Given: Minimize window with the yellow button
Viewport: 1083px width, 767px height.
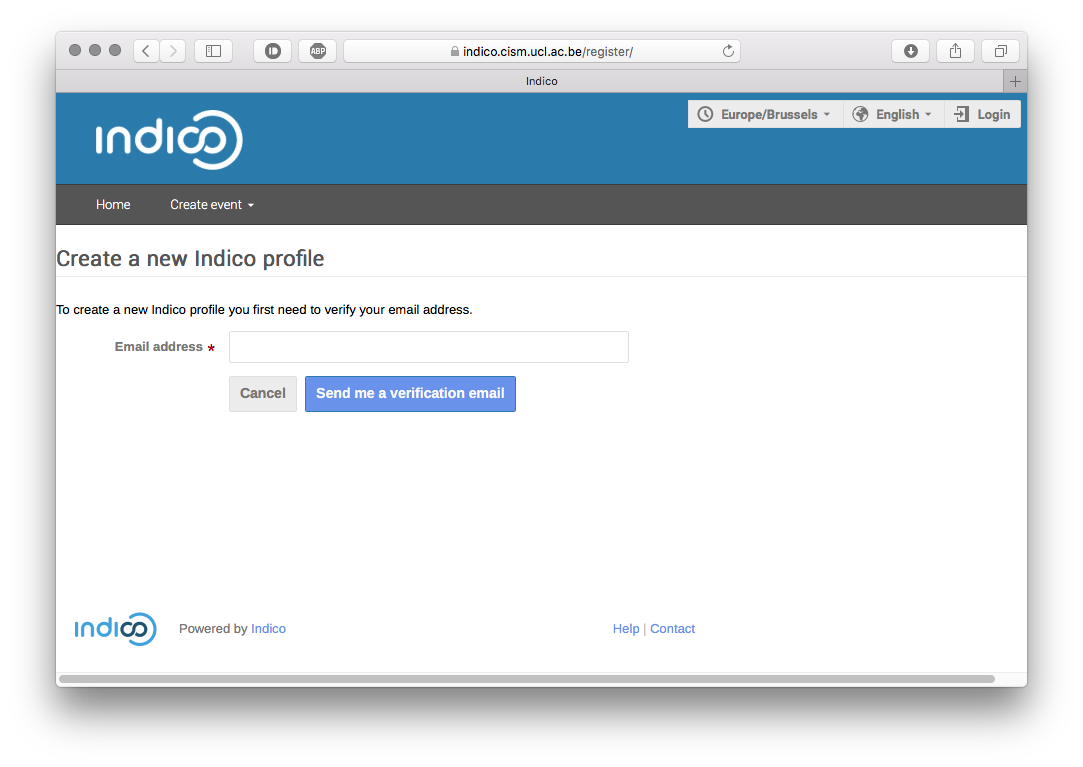Looking at the screenshot, I should pyautogui.click(x=95, y=50).
